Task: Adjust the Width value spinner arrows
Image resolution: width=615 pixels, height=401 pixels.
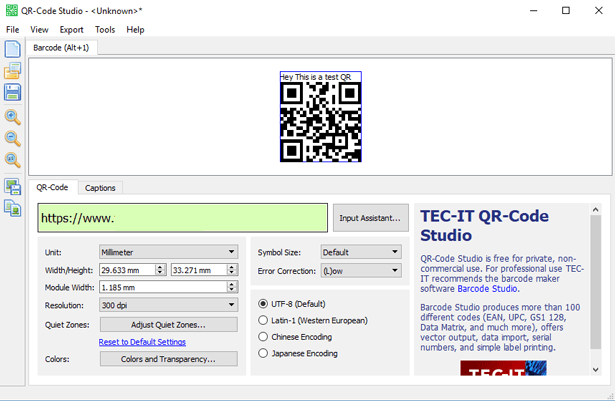Action: click(x=160, y=270)
